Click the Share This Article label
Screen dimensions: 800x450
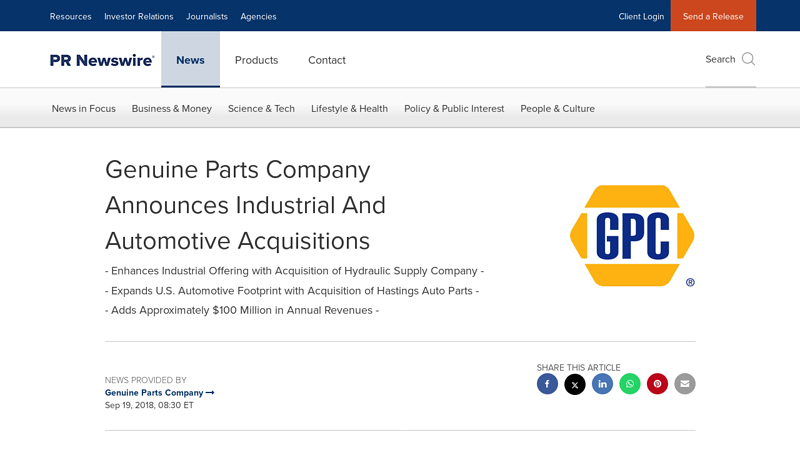point(578,367)
